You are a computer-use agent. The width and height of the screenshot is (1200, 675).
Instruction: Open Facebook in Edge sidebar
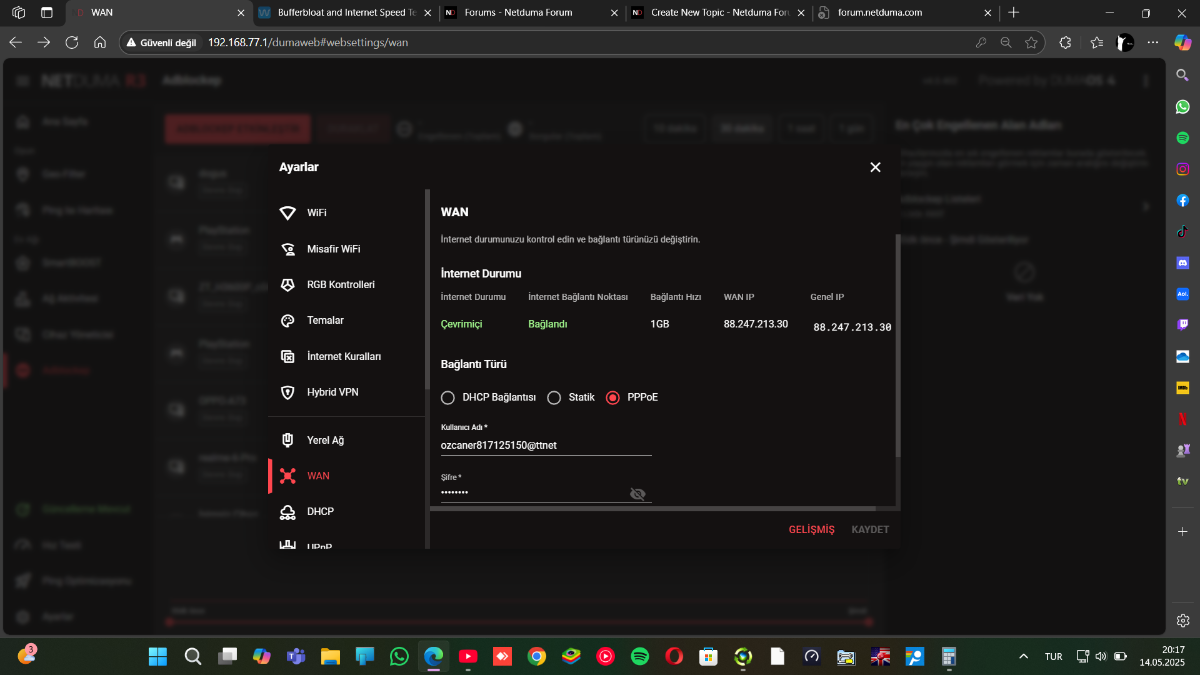(x=1183, y=200)
